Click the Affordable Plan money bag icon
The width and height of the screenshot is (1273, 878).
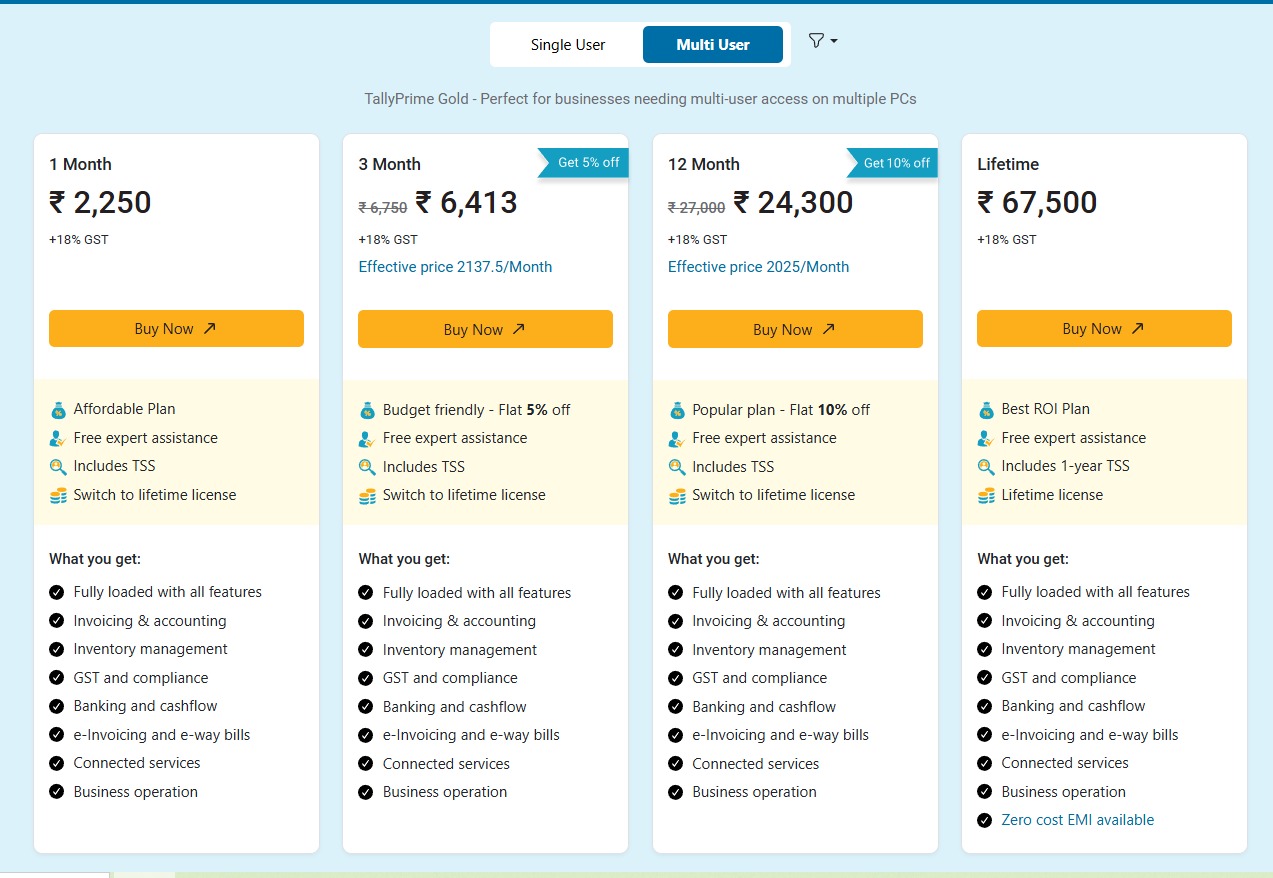(x=58, y=410)
